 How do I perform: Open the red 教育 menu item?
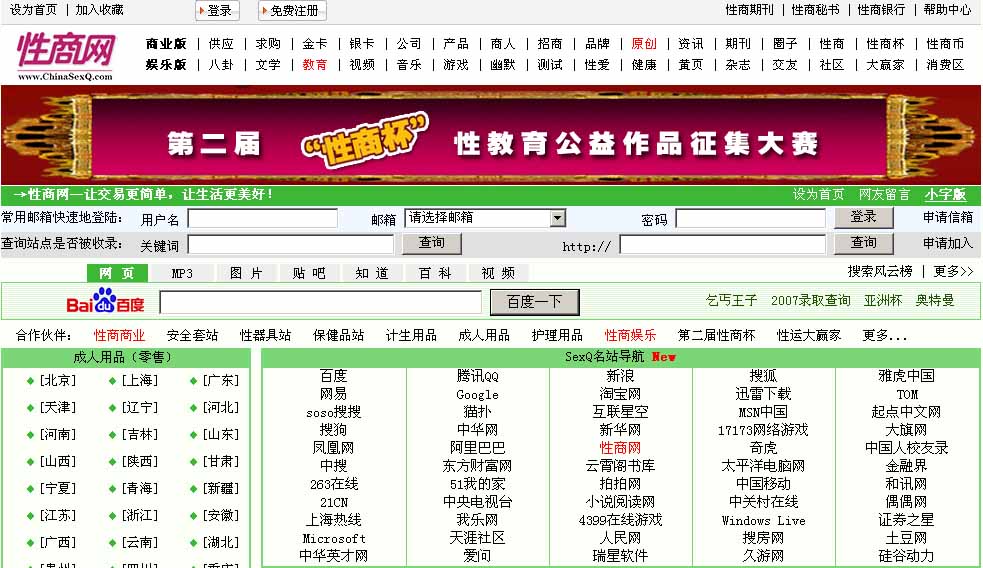coord(314,64)
